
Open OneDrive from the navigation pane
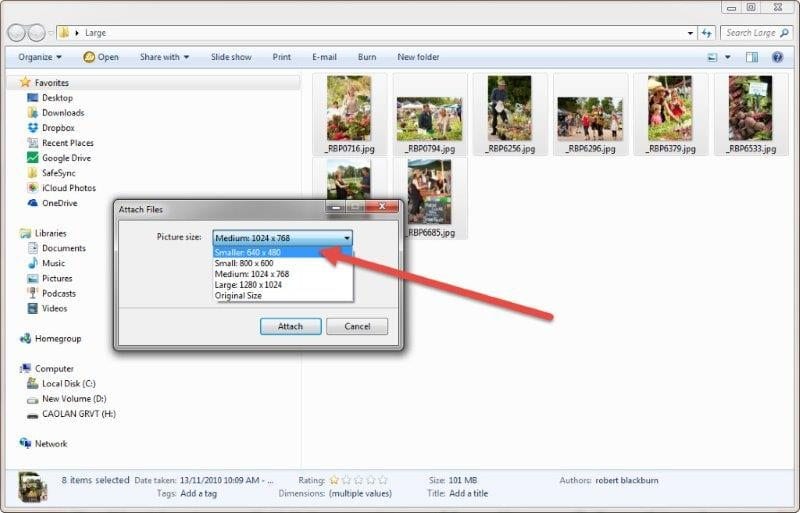60,203
